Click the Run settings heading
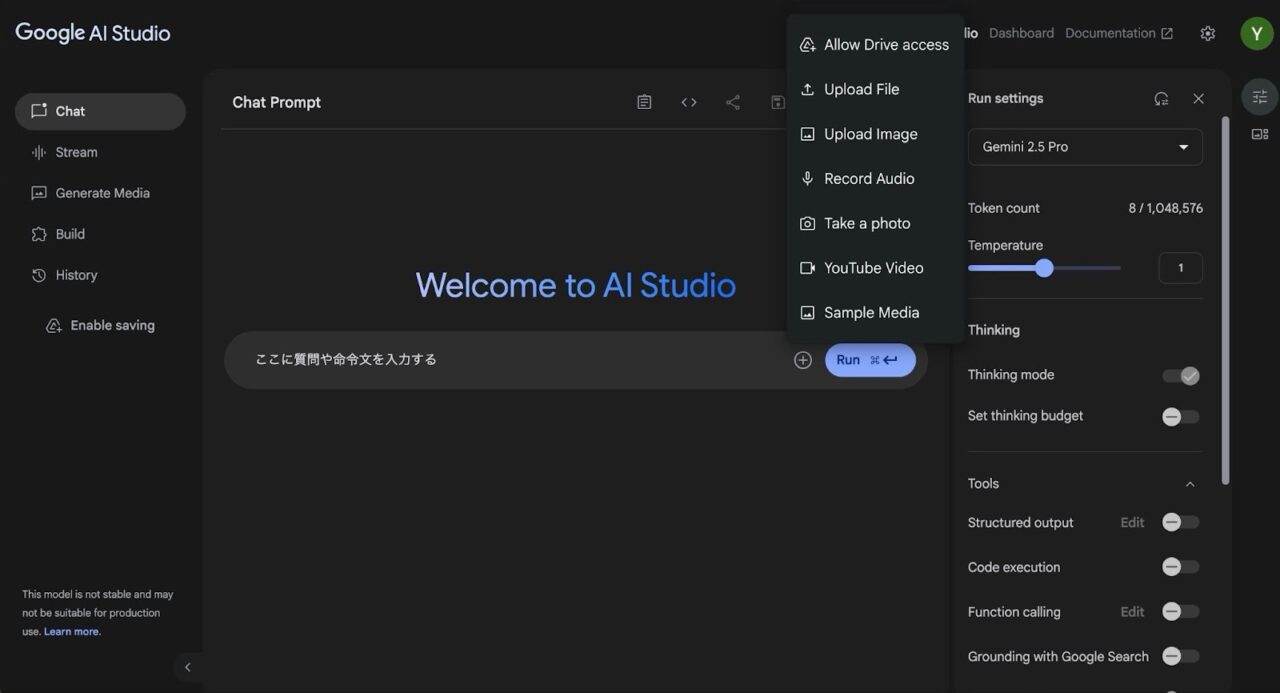The width and height of the screenshot is (1280, 693). [x=1005, y=99]
